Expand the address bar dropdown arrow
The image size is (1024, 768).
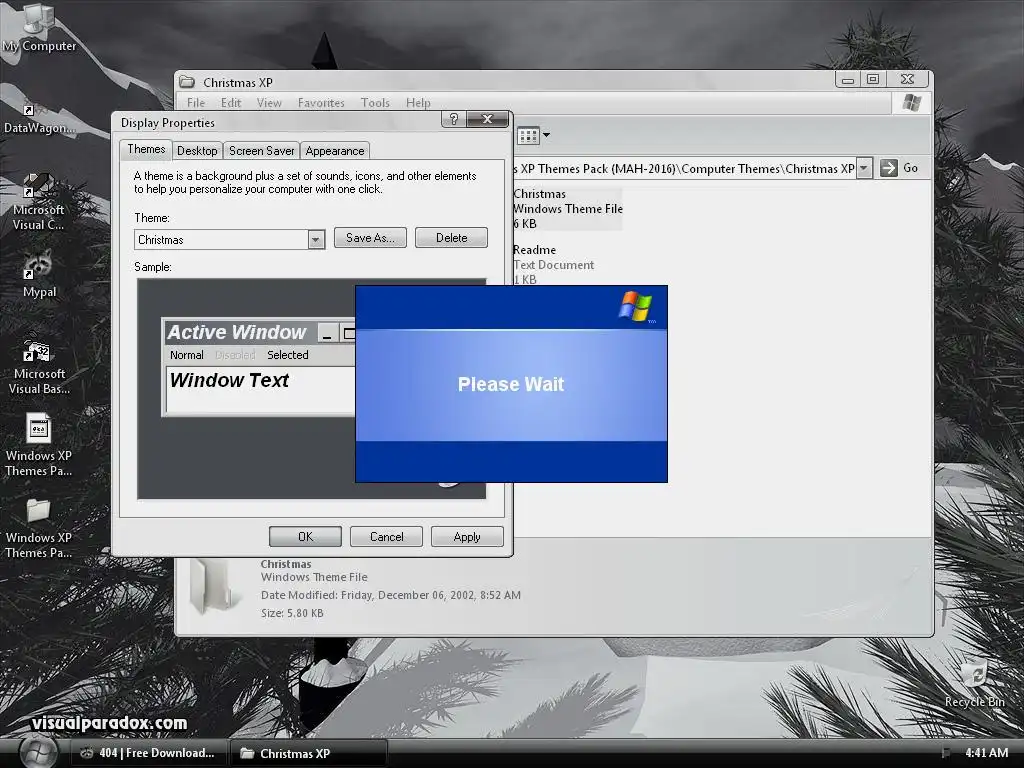[864, 168]
